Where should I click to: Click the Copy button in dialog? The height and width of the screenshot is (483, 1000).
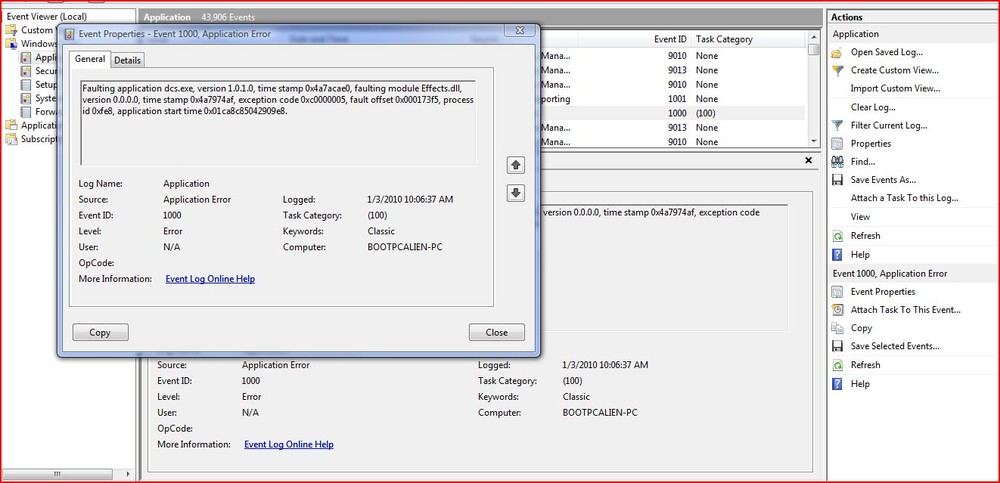100,332
